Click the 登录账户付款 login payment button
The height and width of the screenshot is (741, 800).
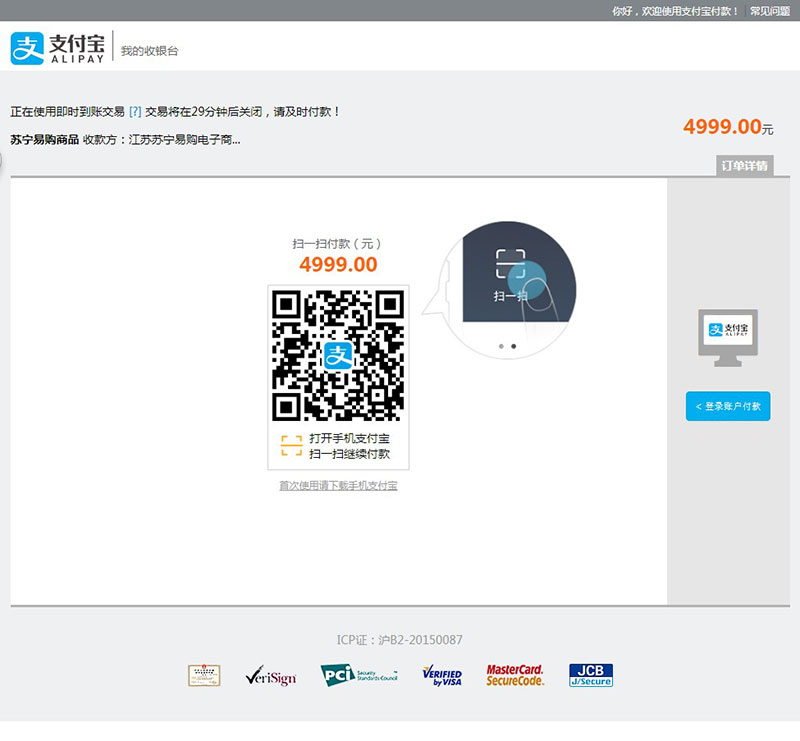[728, 406]
